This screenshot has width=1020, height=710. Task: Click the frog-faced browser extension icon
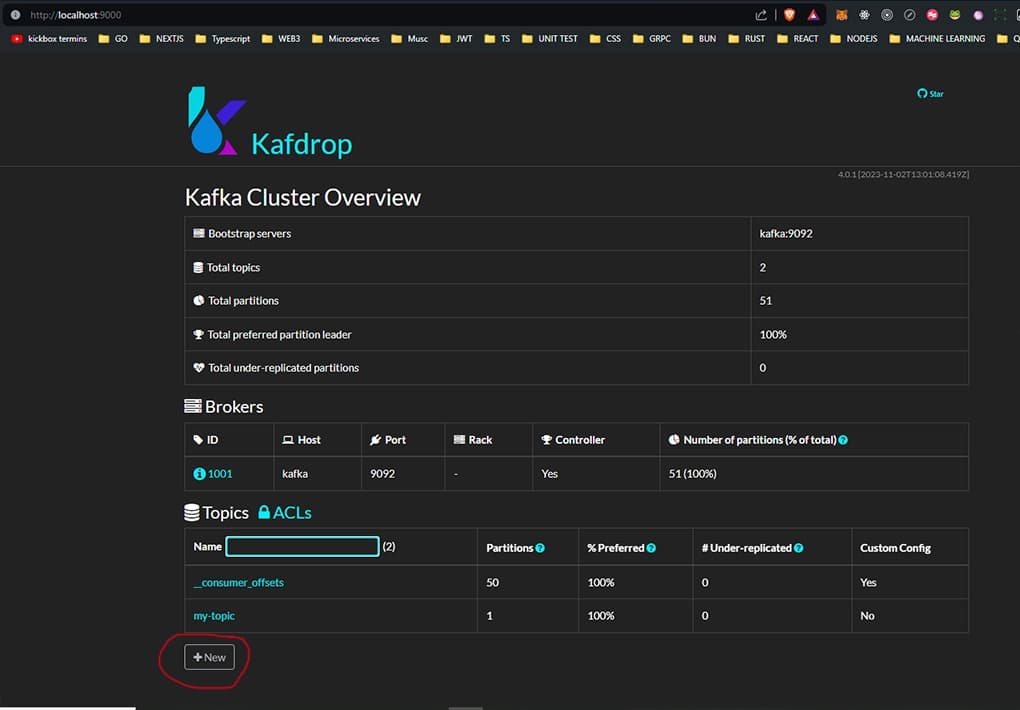[x=952, y=14]
